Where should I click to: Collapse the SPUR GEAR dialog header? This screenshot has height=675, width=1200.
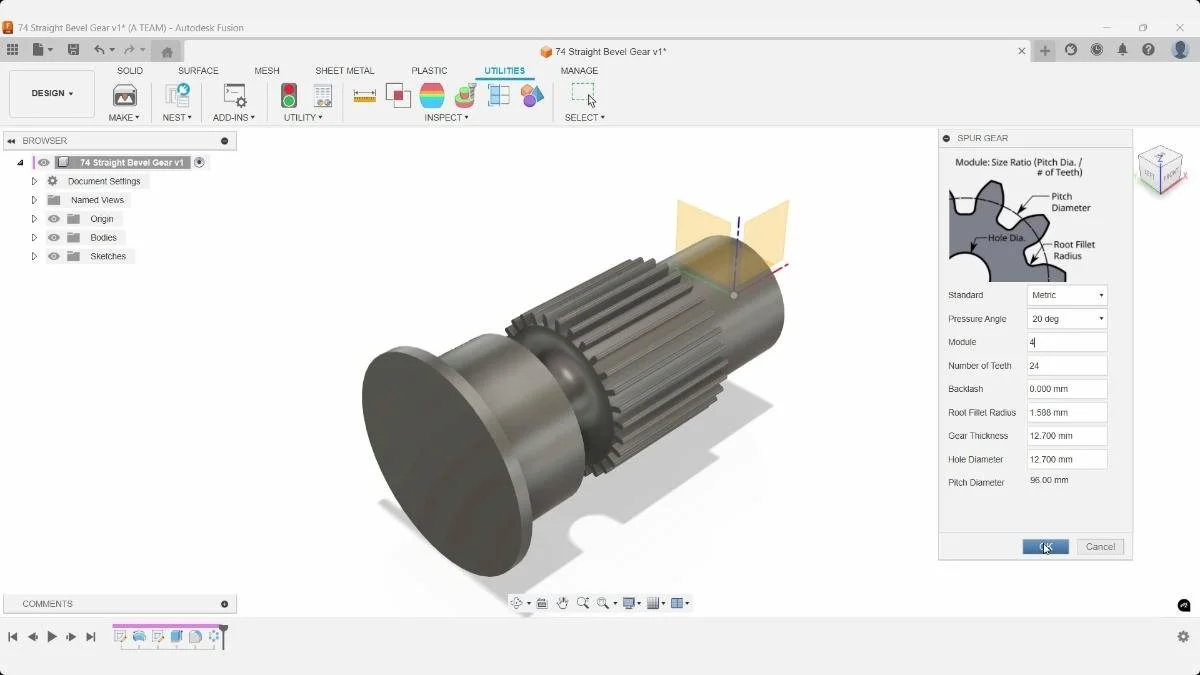pos(946,138)
